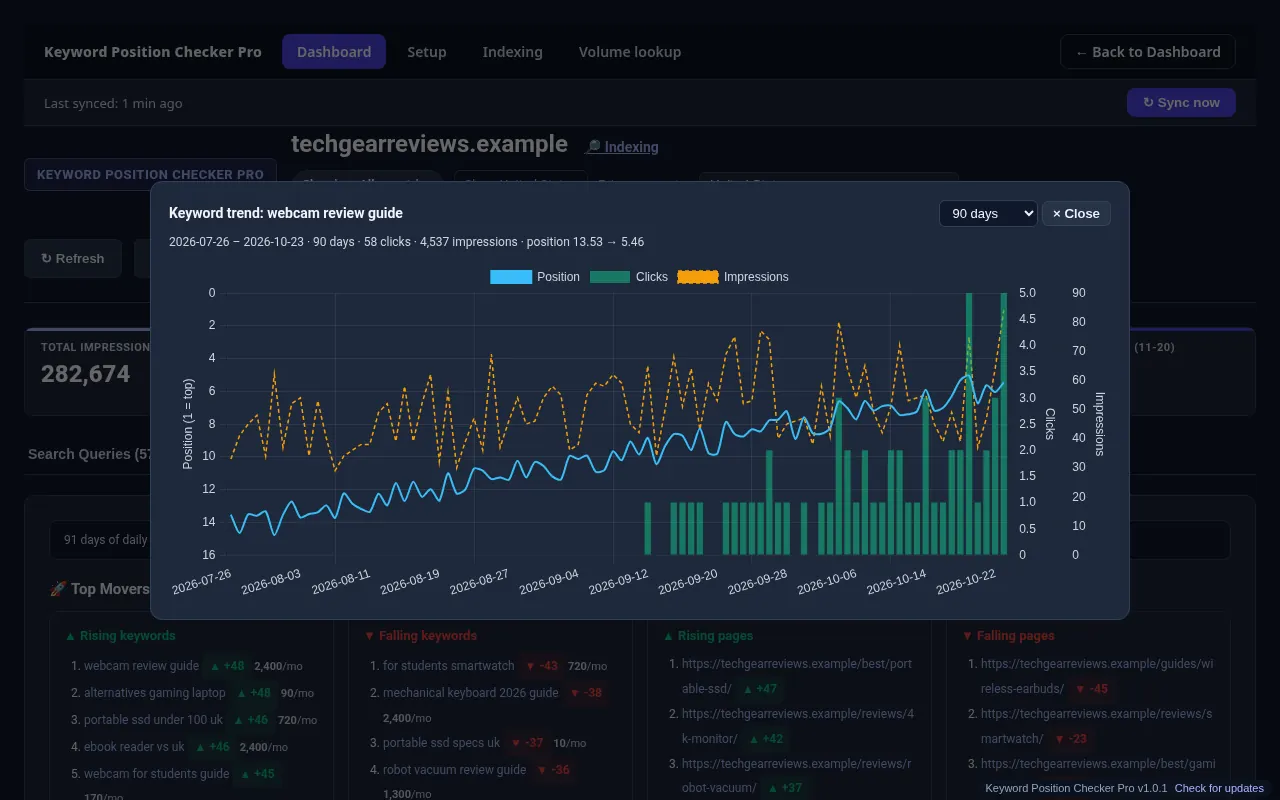Click the -43 badge for students smartwatch
The height and width of the screenshot is (800, 1280).
(541, 666)
